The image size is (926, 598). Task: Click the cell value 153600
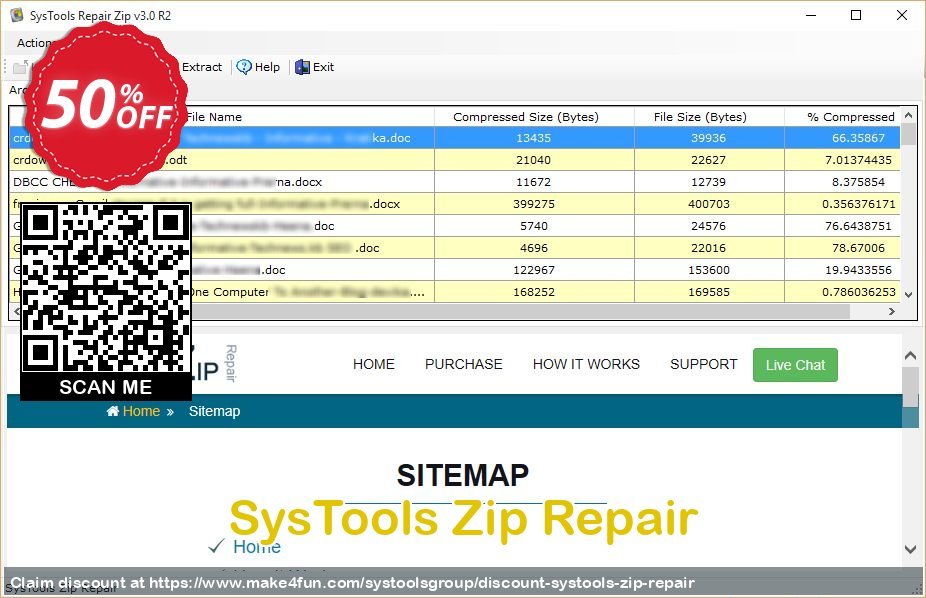coord(709,270)
